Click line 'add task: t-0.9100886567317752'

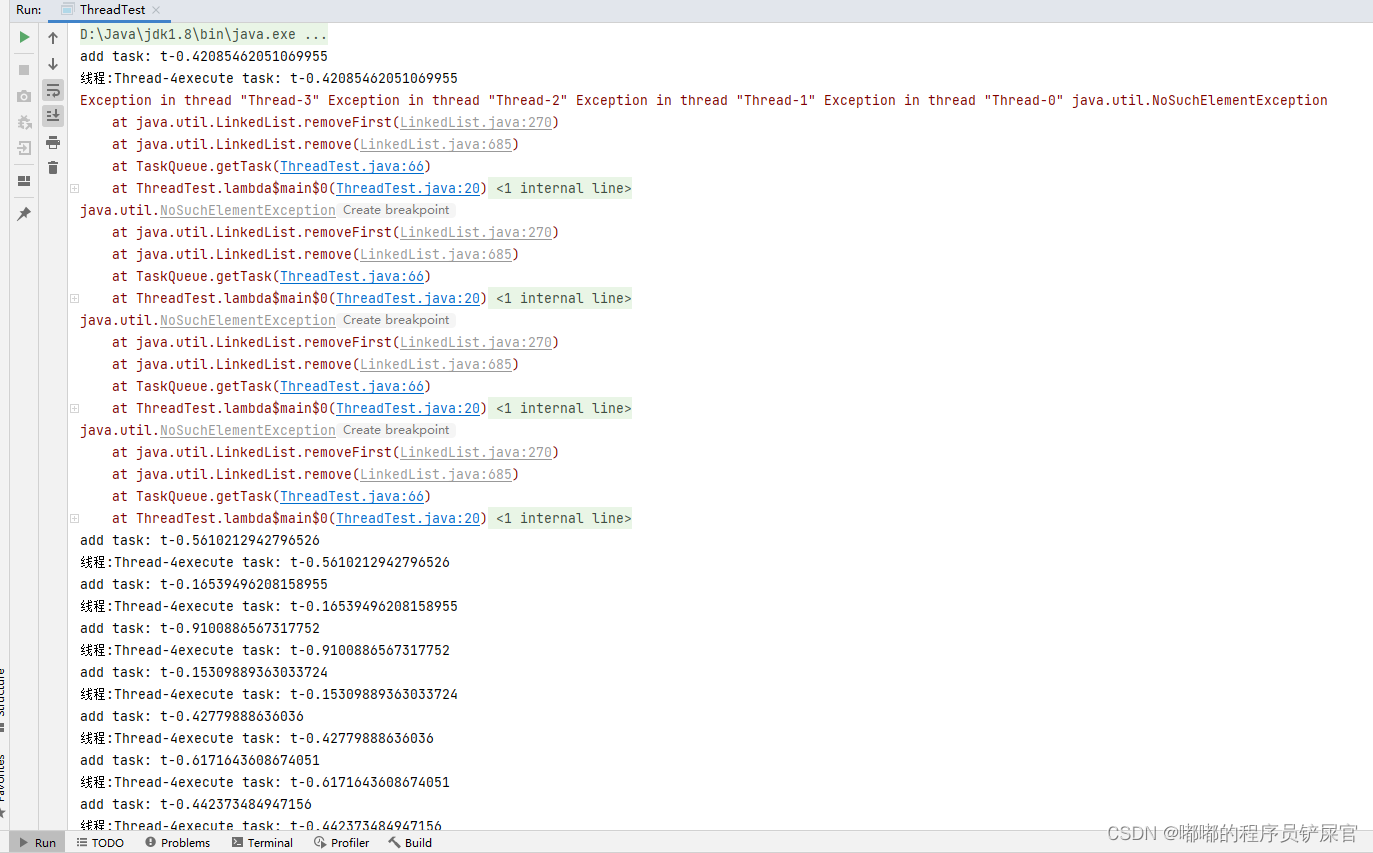(x=200, y=628)
